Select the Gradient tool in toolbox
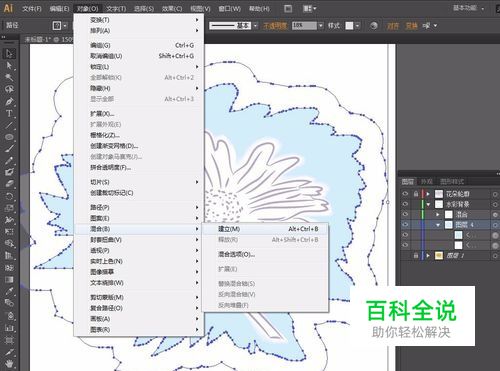Image resolution: width=500 pixels, height=371 pixels. [x=9, y=279]
